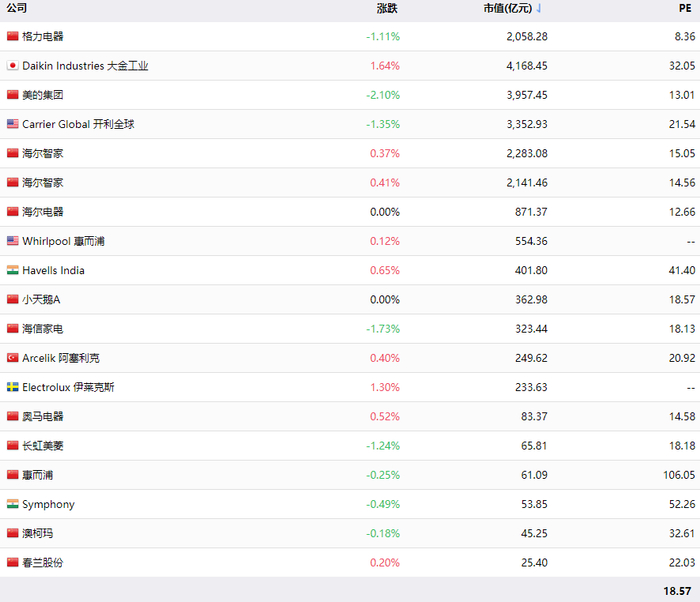The height and width of the screenshot is (602, 700).
Task: Click the sort arrow beside 市值(亿元) header
Action: tap(540, 8)
